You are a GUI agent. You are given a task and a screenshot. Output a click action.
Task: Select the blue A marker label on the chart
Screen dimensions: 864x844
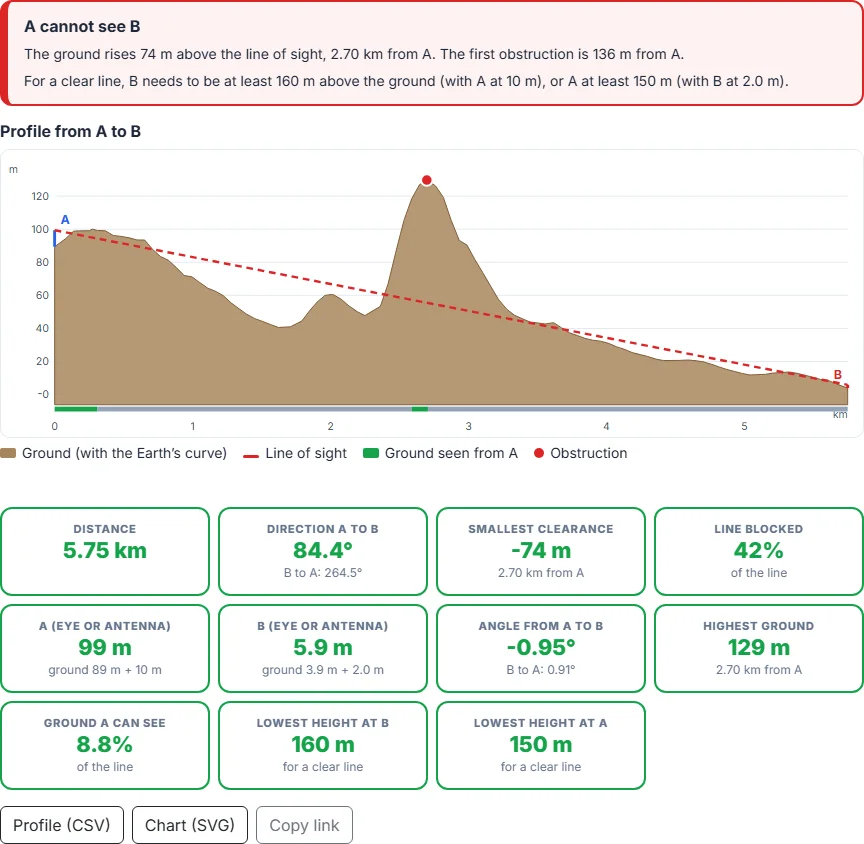click(65, 220)
